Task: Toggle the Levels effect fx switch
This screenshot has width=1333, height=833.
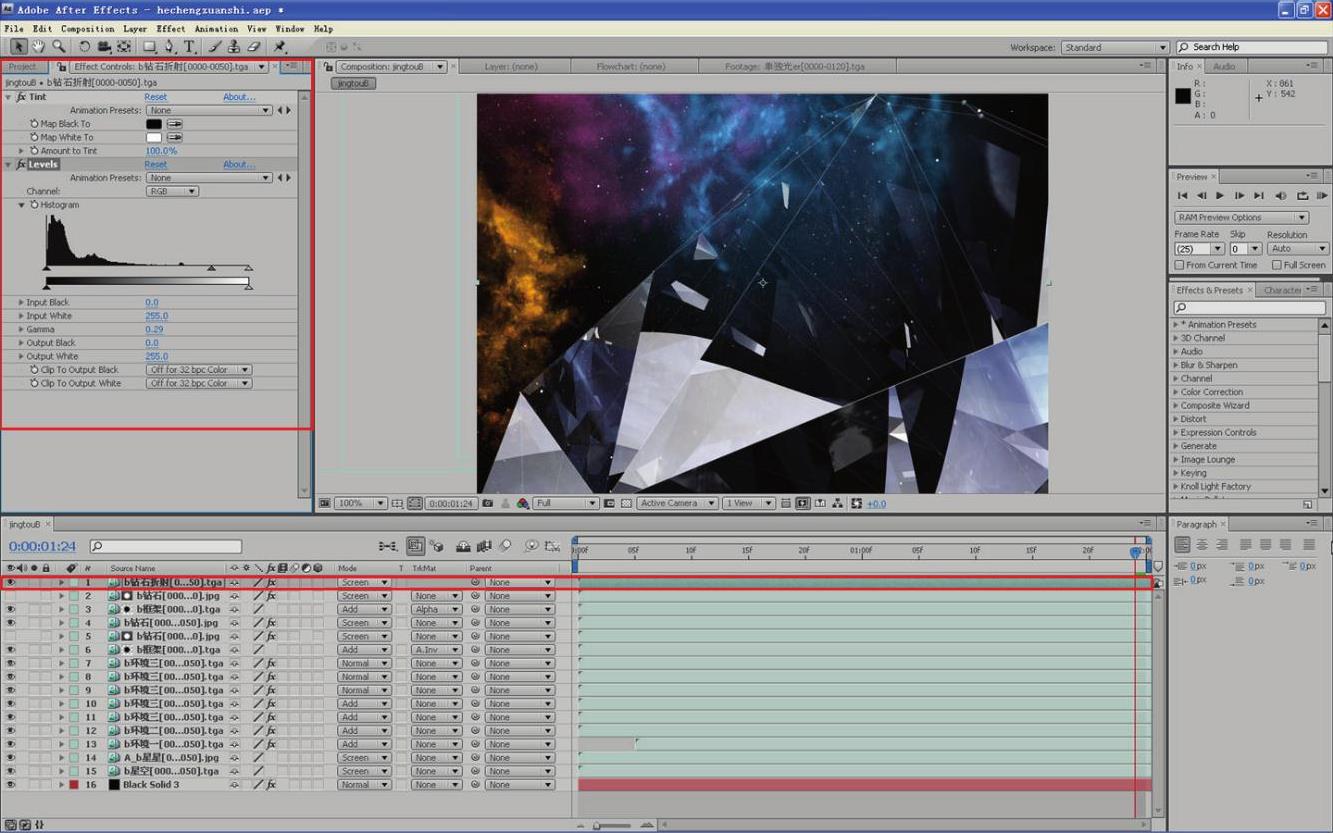Action: pos(21,164)
